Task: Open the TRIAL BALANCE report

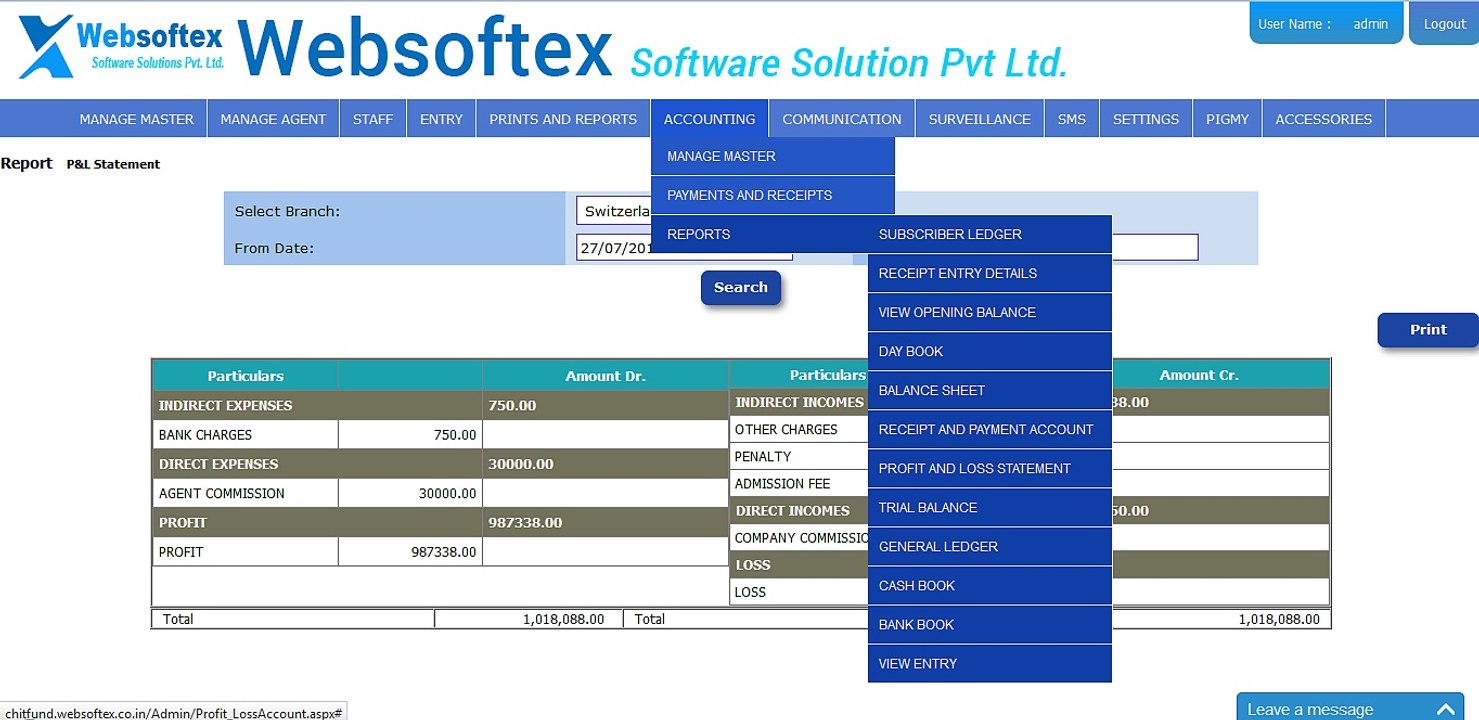Action: [990, 507]
